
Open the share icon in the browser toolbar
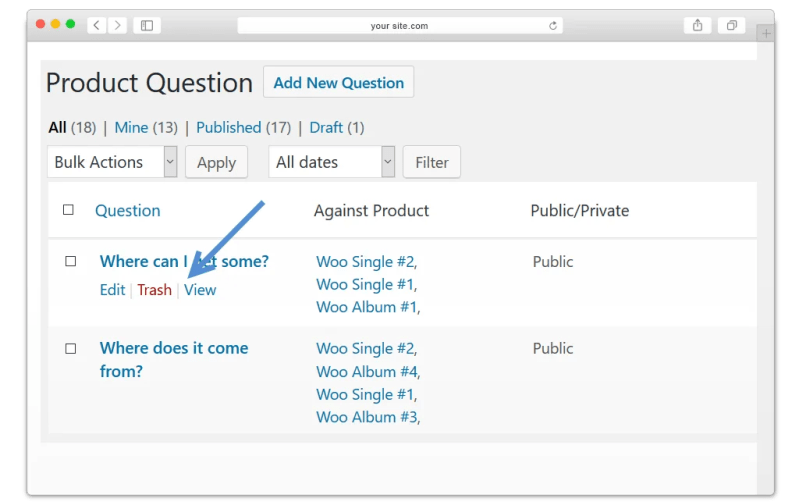click(697, 25)
